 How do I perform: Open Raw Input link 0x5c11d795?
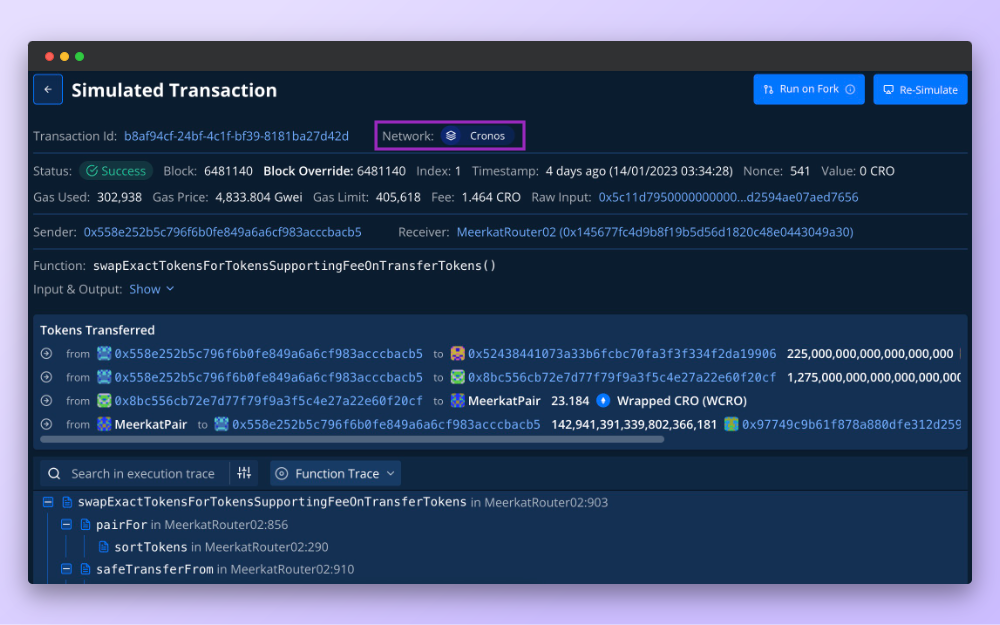point(728,197)
